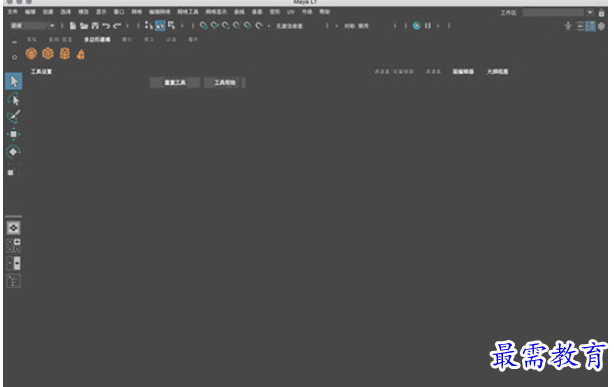Pick the Rotate tool in toolbox
The width and height of the screenshot is (614, 387).
pyautogui.click(x=13, y=152)
